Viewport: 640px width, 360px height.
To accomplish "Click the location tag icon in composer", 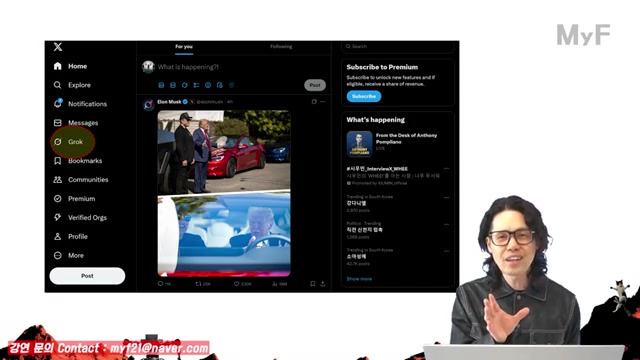I will tap(231, 85).
